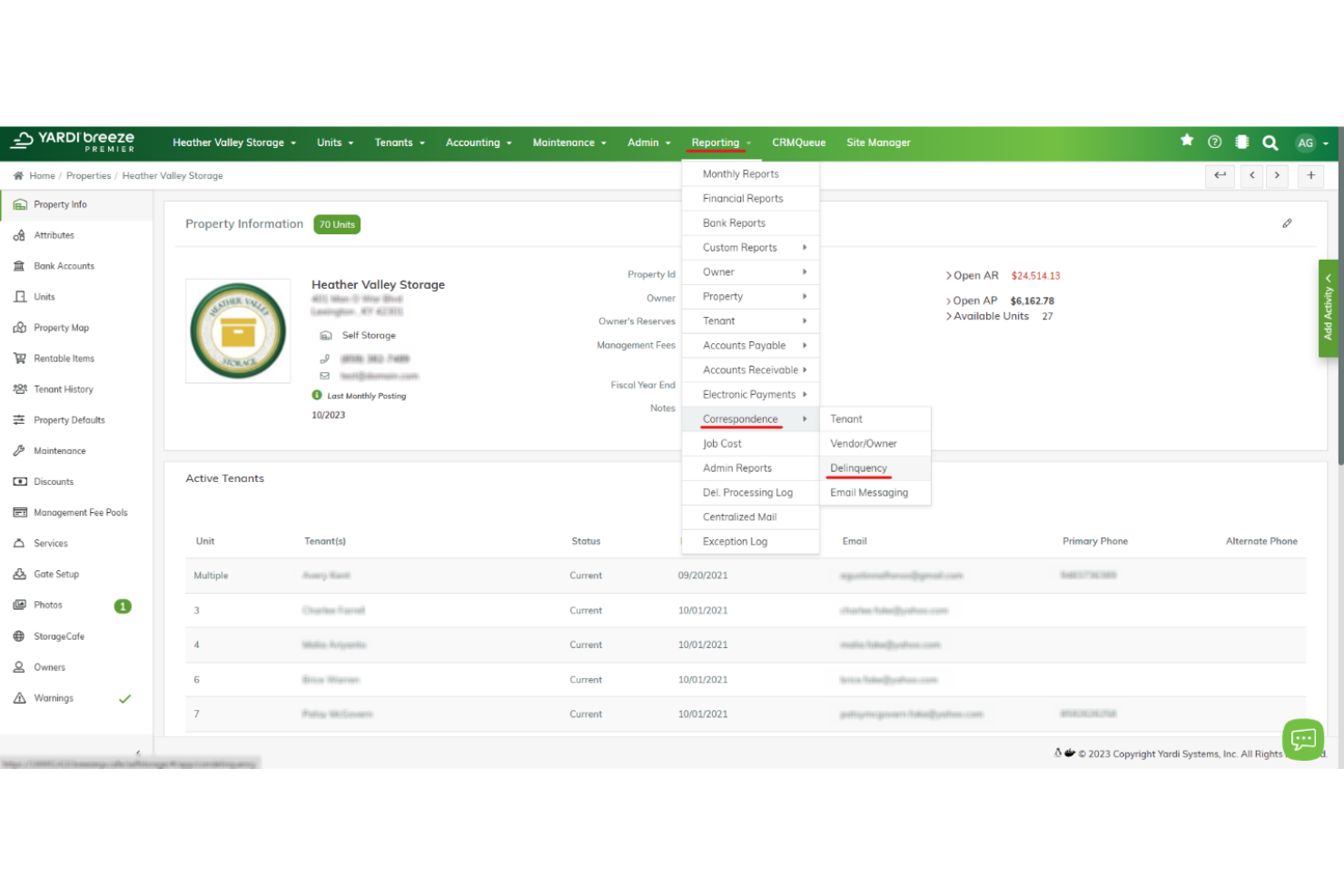The width and height of the screenshot is (1344, 896).
Task: Click the Properties breadcrumb link
Action: point(88,176)
